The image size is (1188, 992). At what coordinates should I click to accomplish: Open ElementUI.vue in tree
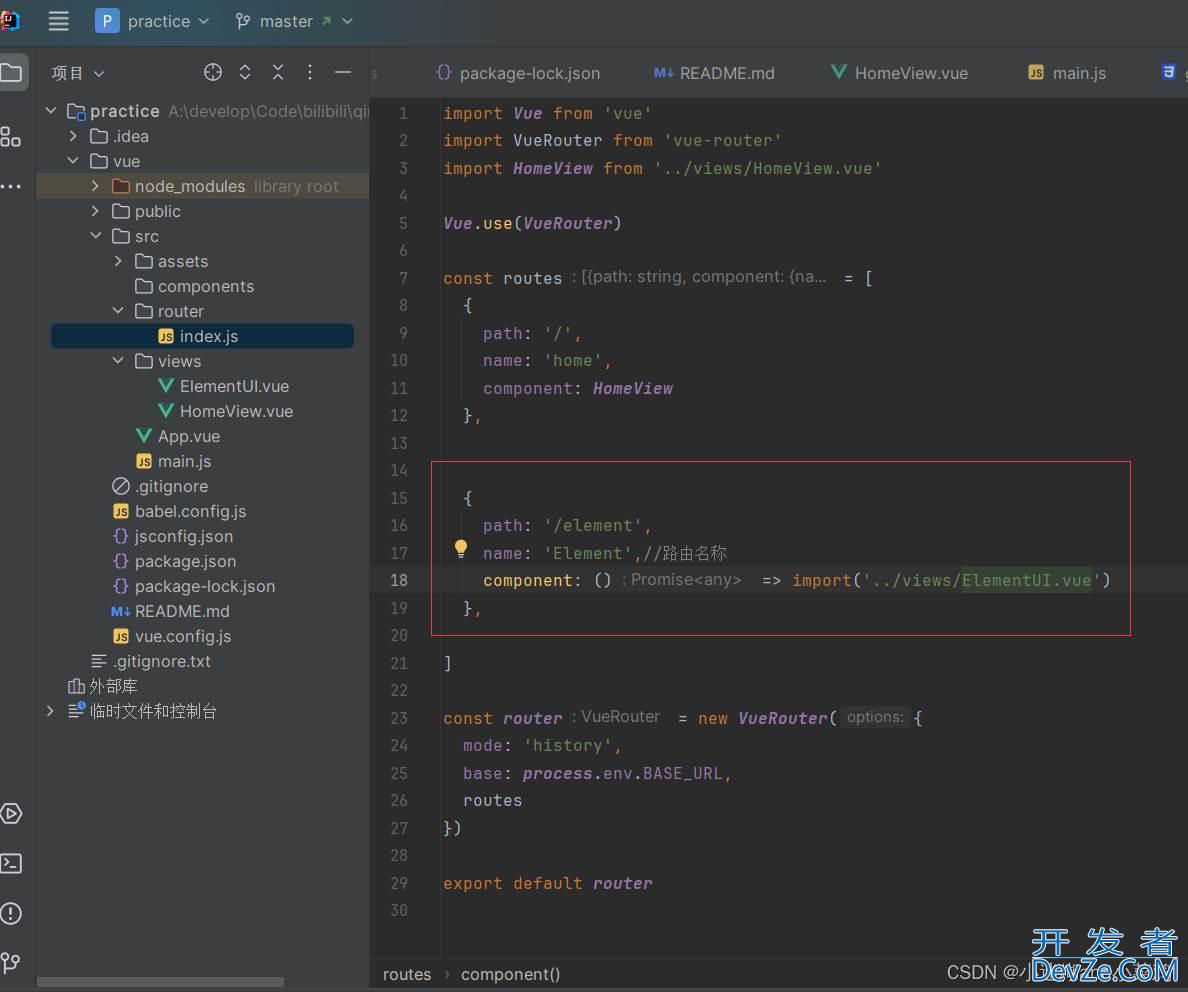pos(224,386)
